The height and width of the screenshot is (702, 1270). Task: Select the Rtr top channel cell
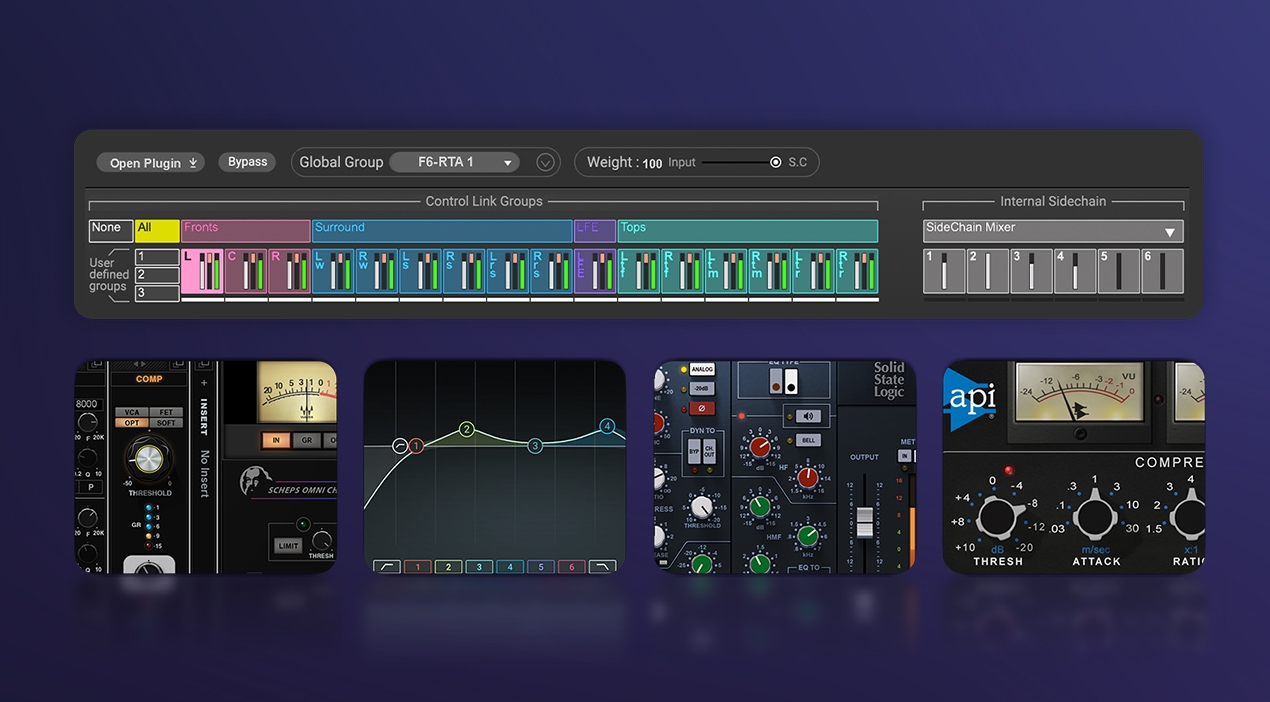coord(857,271)
